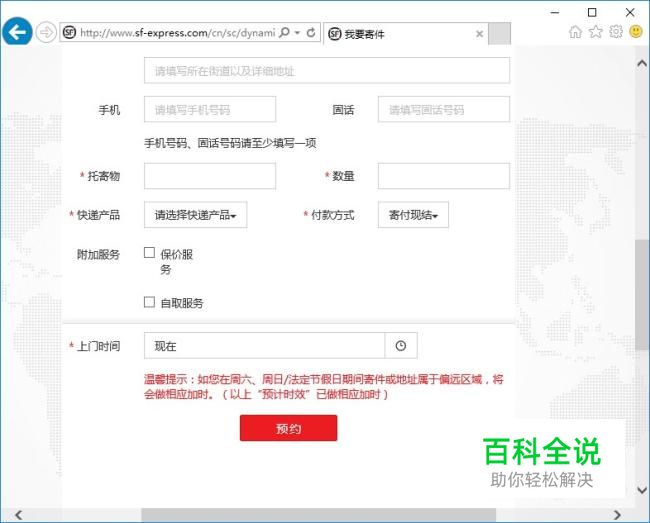Minimize the browser window
Viewport: 650px width, 523px height.
pos(554,13)
